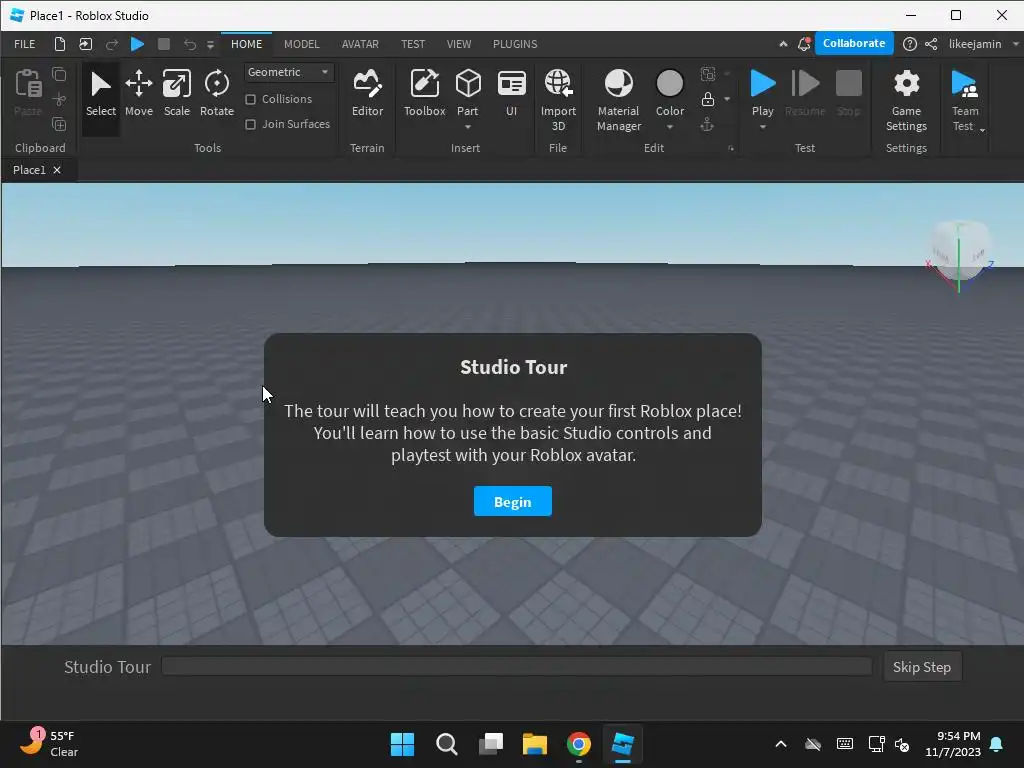The height and width of the screenshot is (768, 1024).
Task: Expand the Lock tool dropdown arrow
Action: 727,99
